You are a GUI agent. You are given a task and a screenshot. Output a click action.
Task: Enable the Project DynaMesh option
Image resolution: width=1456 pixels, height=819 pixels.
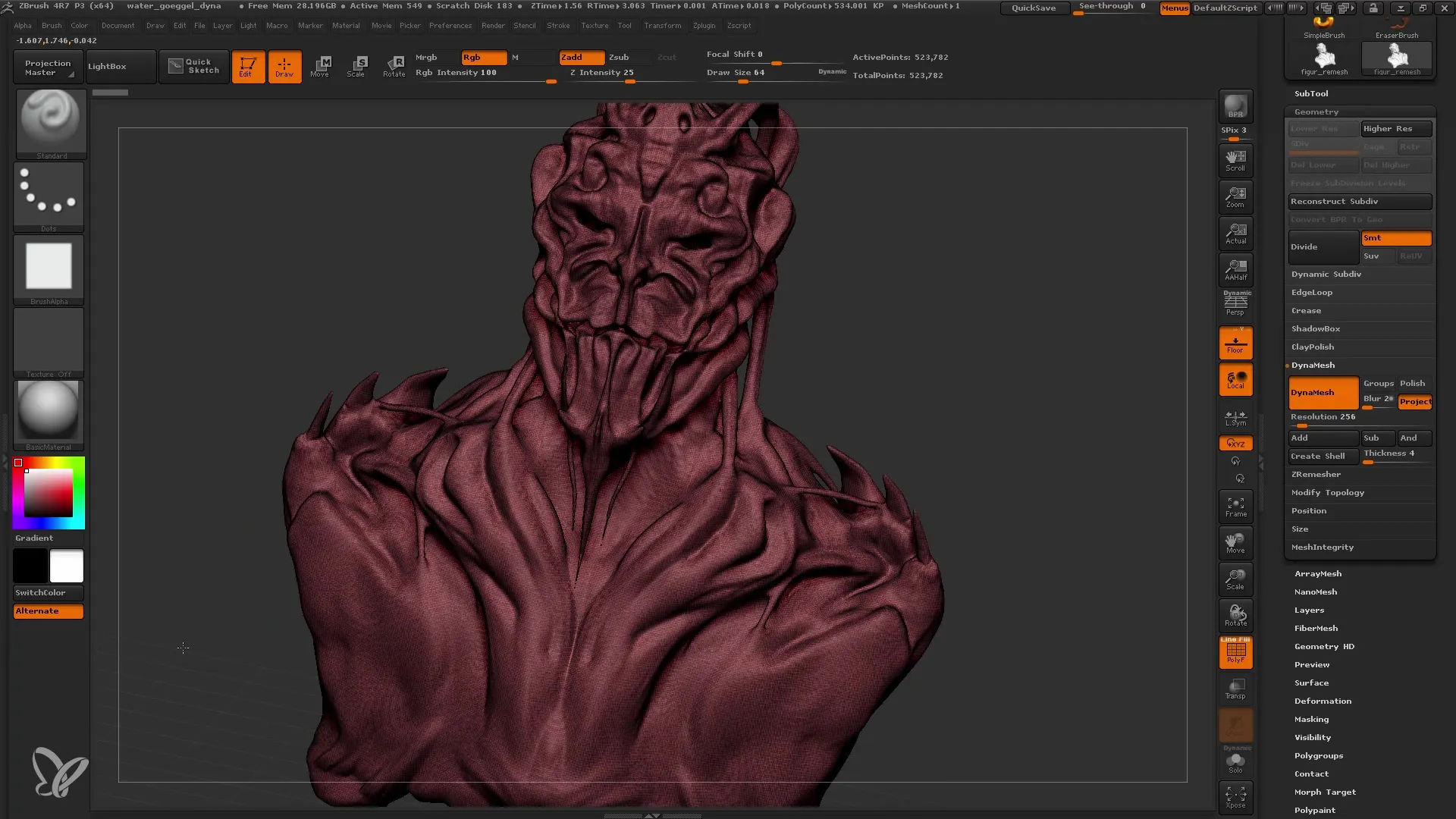pyautogui.click(x=1414, y=401)
